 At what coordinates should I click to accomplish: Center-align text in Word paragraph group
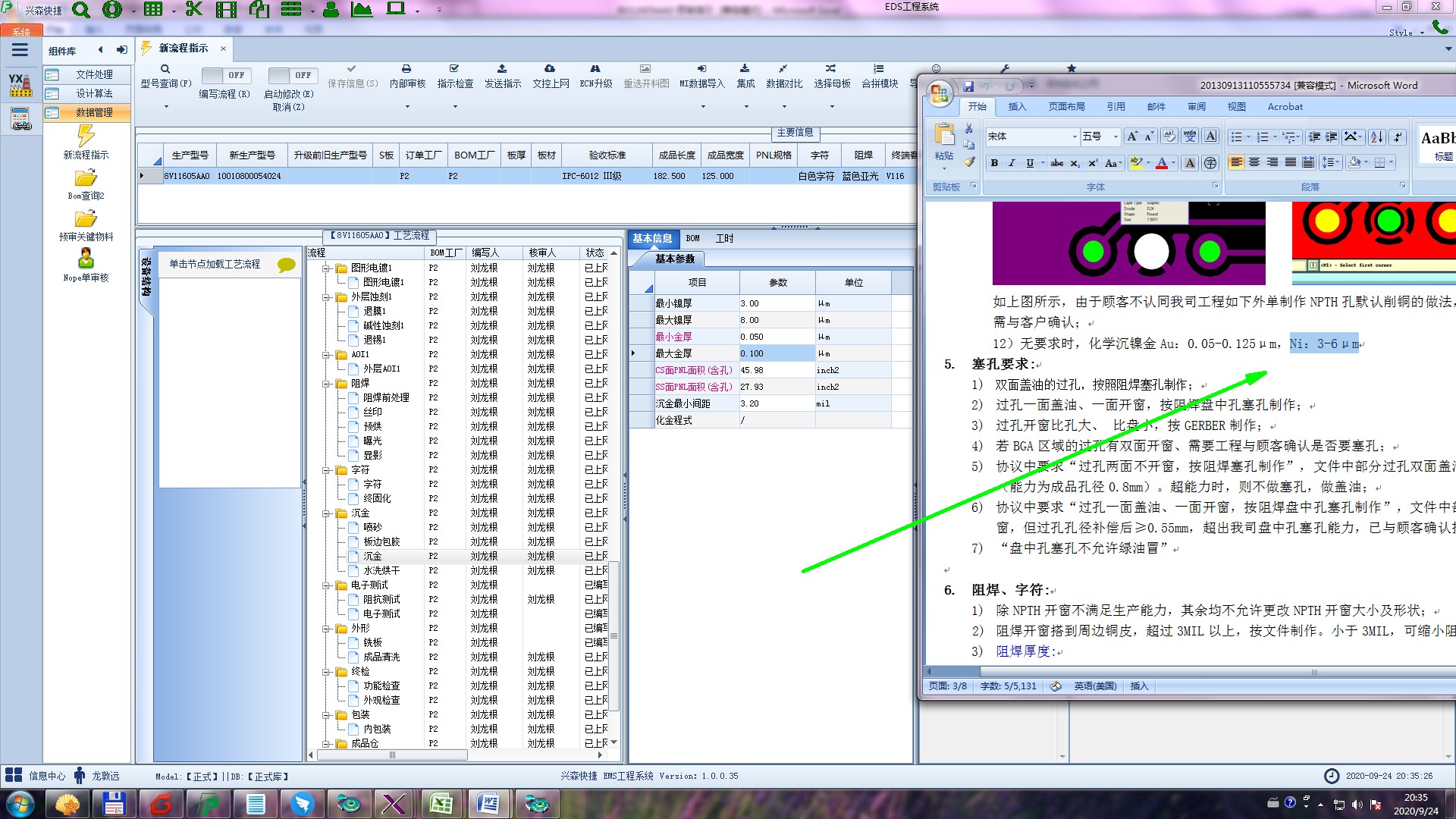(x=1254, y=162)
